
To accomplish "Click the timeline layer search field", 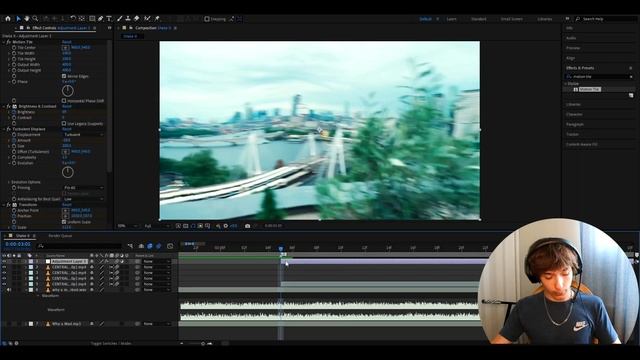I will pyautogui.click(x=80, y=246).
